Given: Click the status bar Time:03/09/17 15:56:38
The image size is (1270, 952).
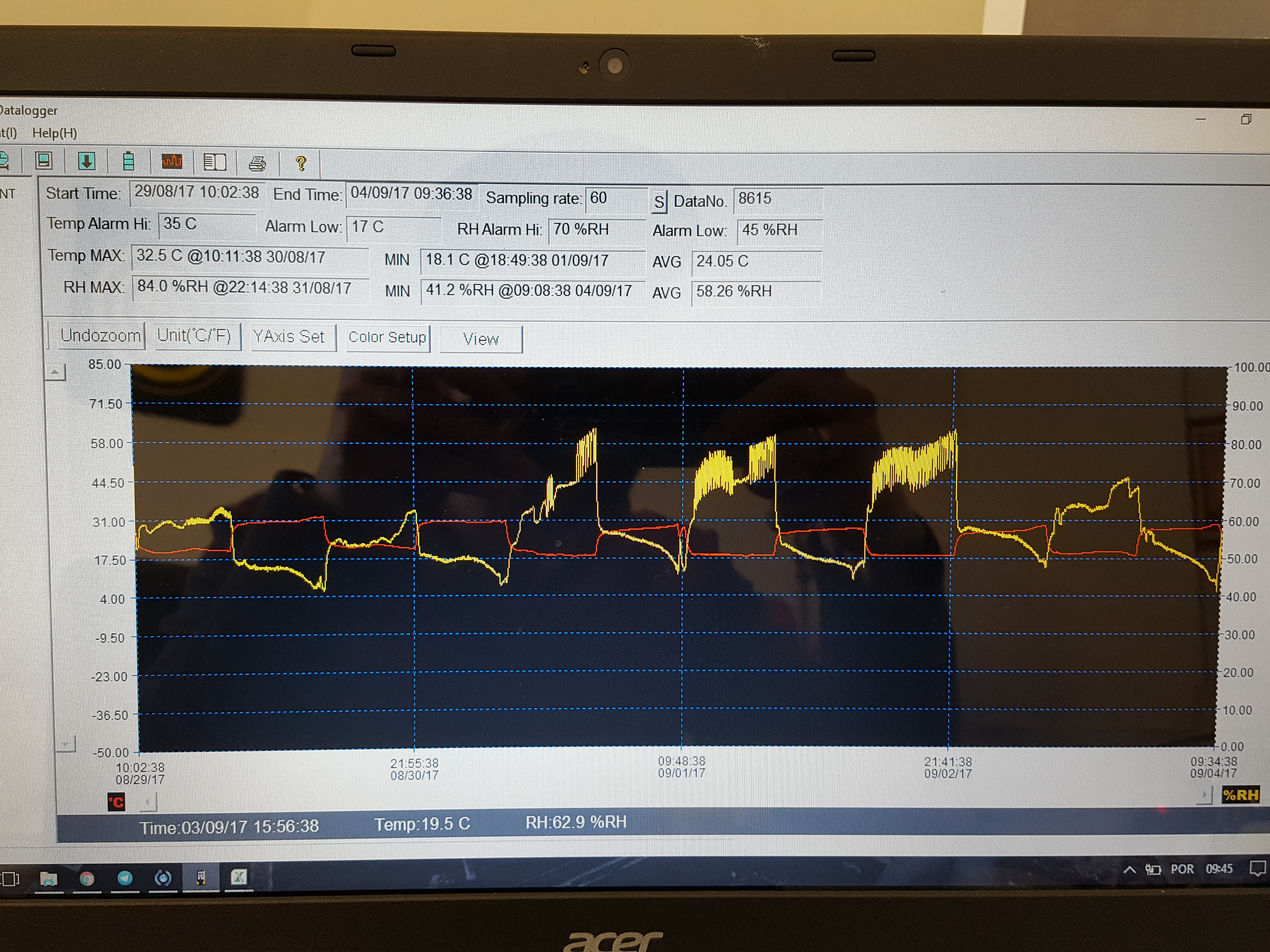Looking at the screenshot, I should [229, 827].
